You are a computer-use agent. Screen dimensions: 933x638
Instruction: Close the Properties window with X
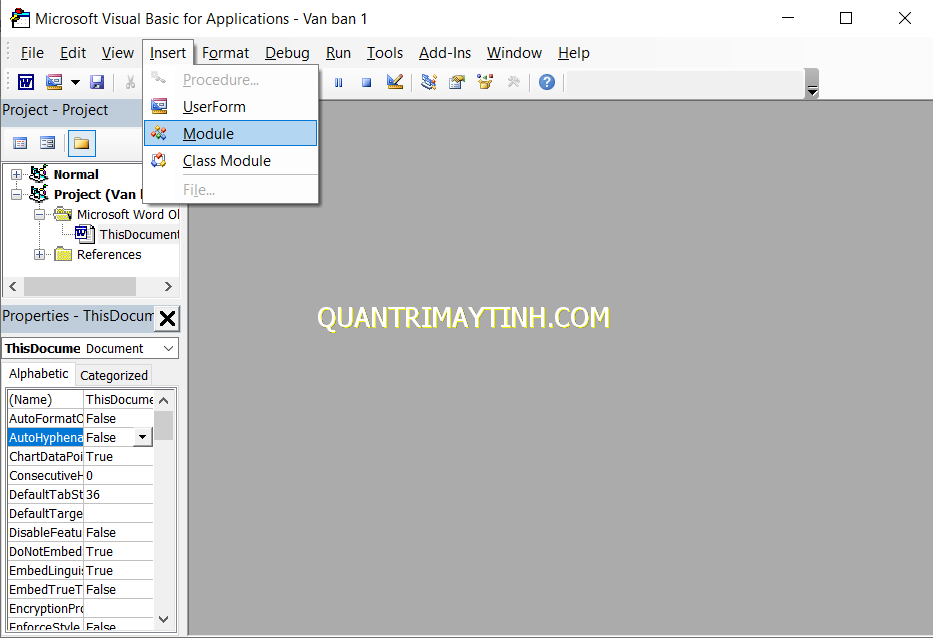tap(168, 318)
